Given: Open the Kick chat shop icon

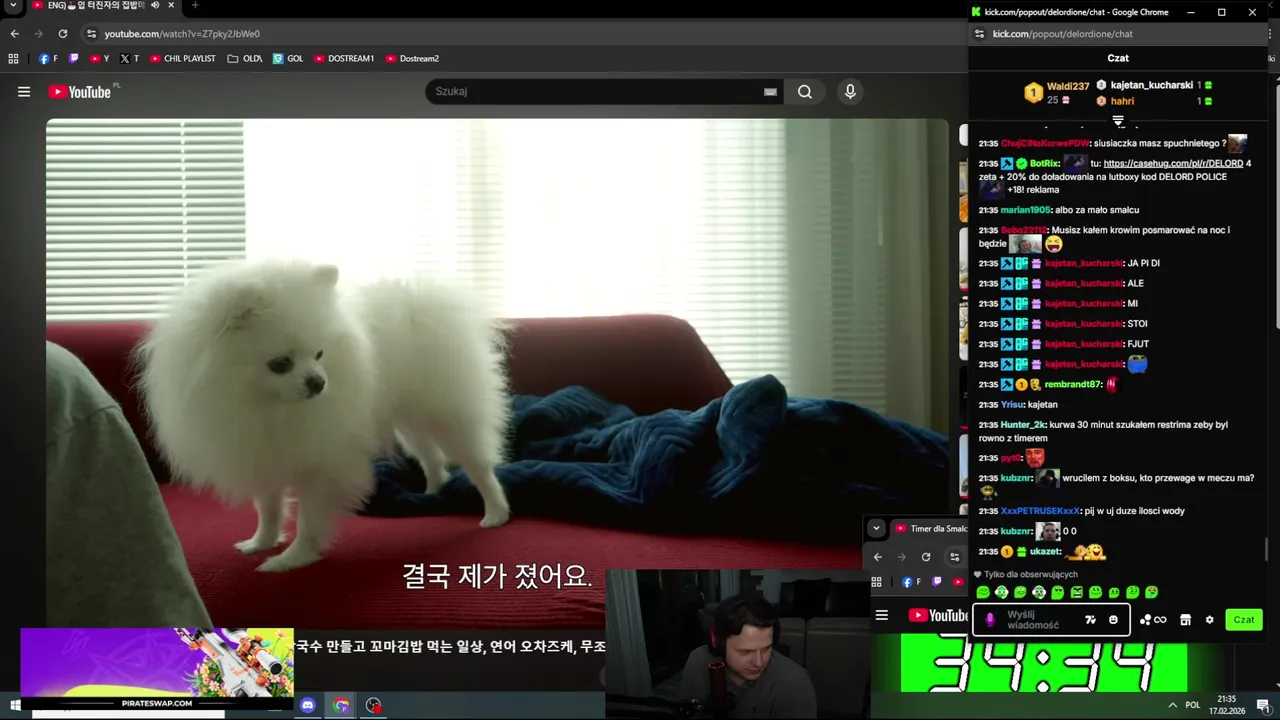Looking at the screenshot, I should (x=1185, y=620).
